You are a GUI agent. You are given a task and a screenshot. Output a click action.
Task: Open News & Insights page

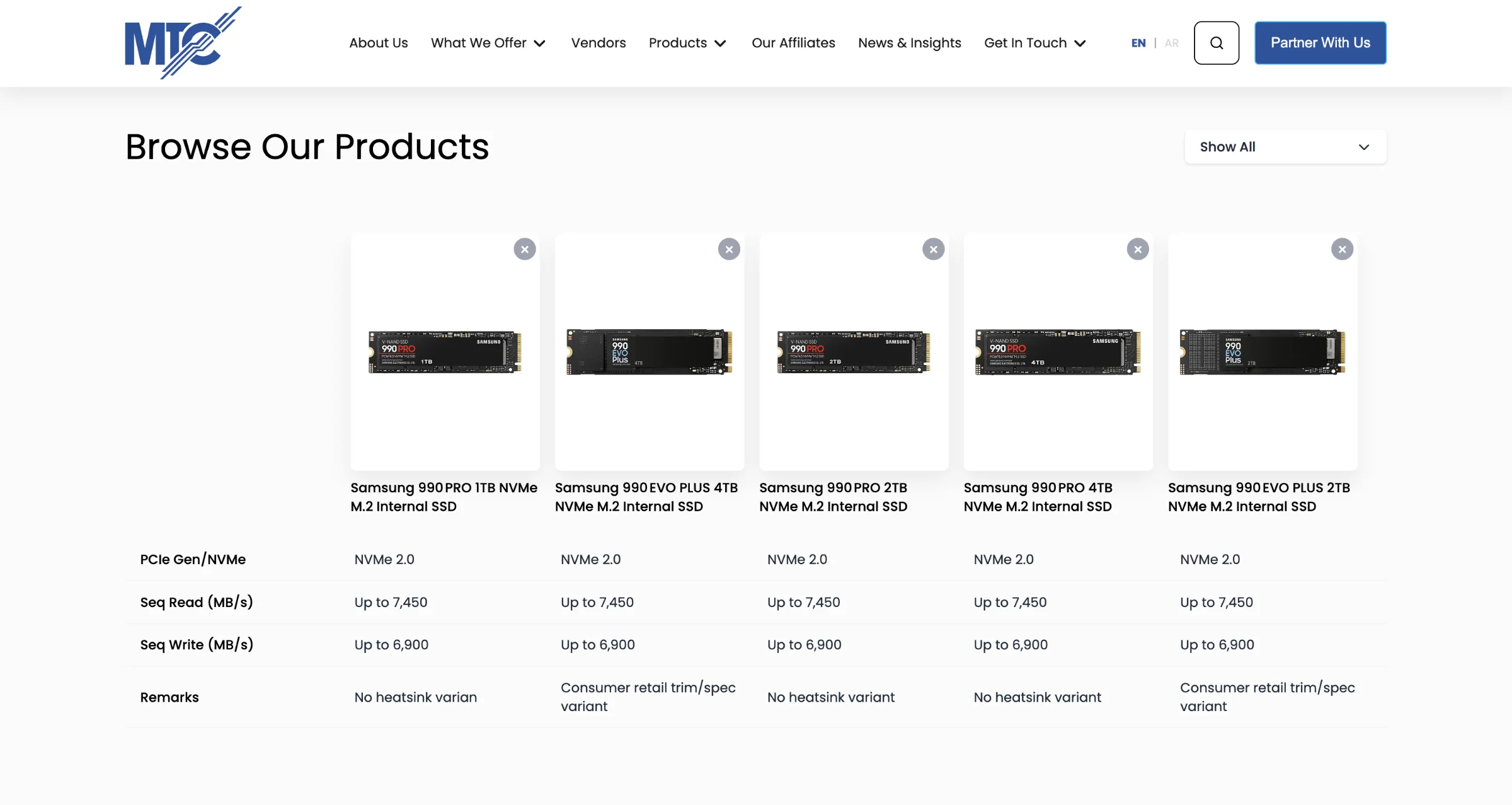pyautogui.click(x=910, y=43)
